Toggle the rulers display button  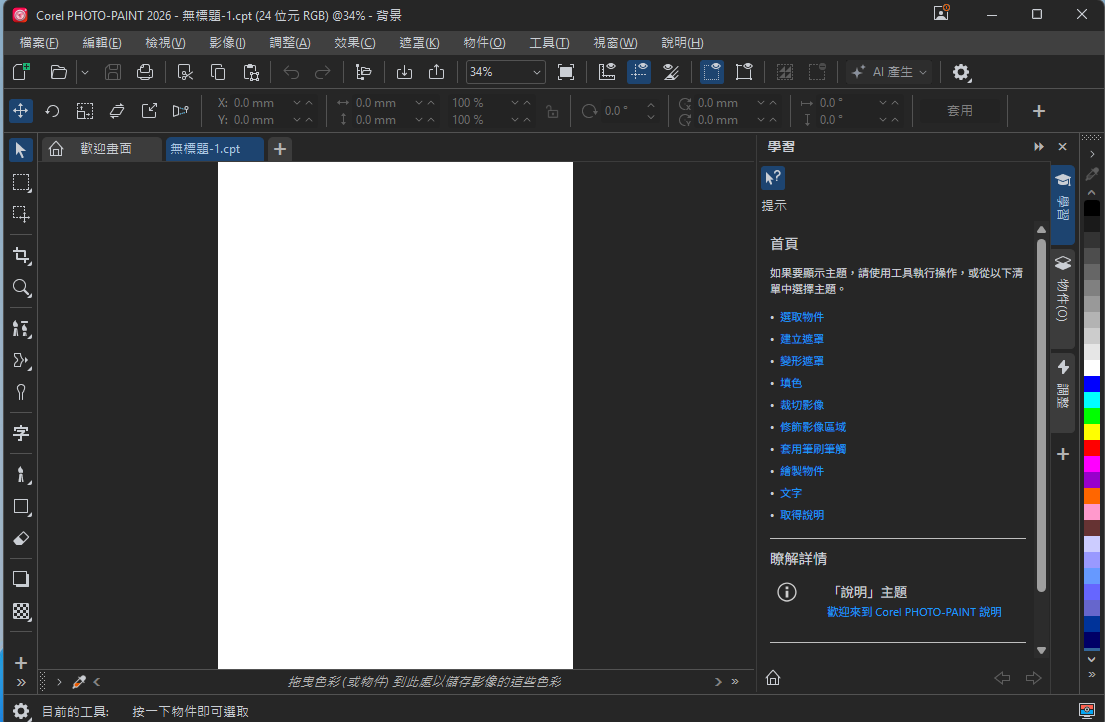tap(607, 72)
